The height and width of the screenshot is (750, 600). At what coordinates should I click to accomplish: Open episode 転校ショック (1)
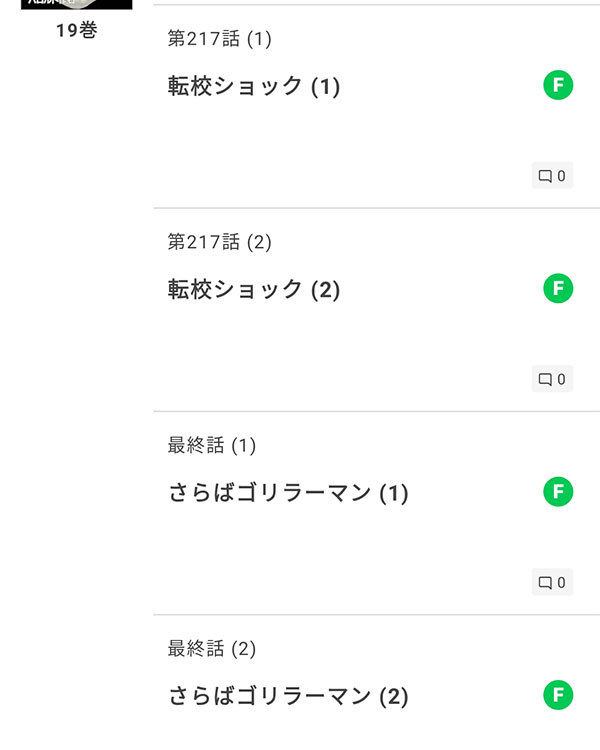pos(254,87)
